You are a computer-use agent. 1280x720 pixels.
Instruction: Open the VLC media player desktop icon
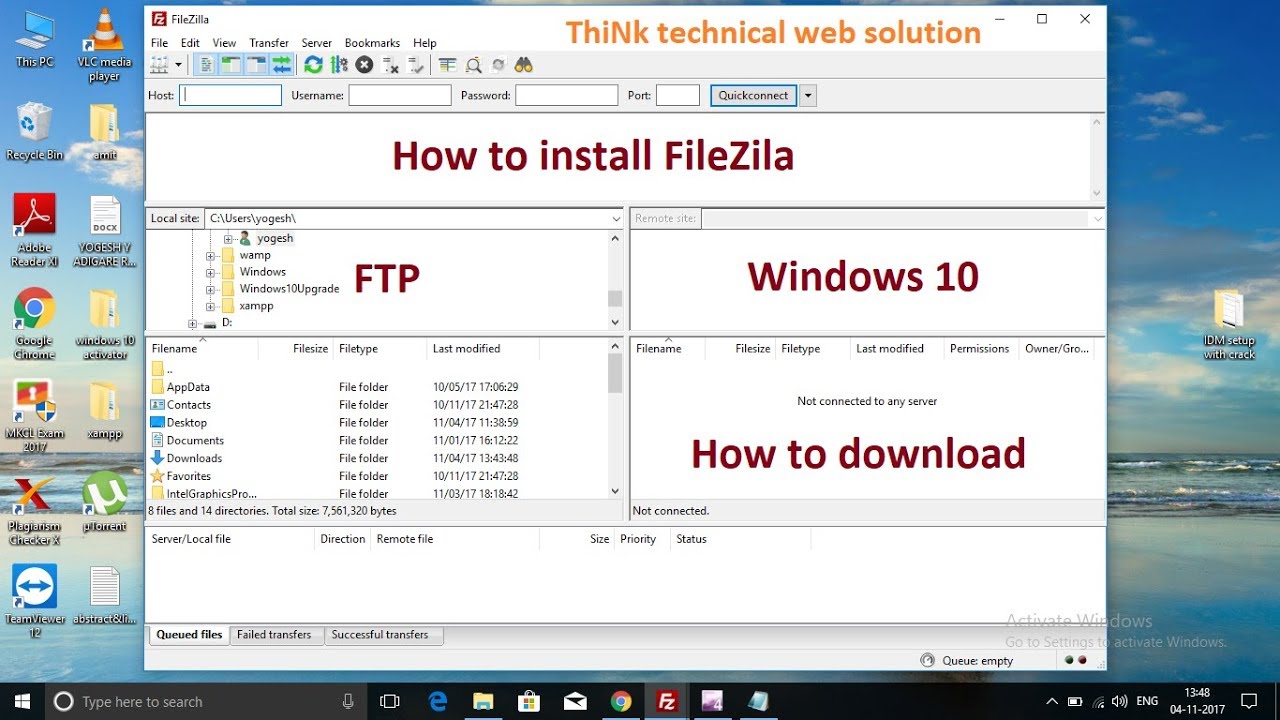(x=104, y=45)
